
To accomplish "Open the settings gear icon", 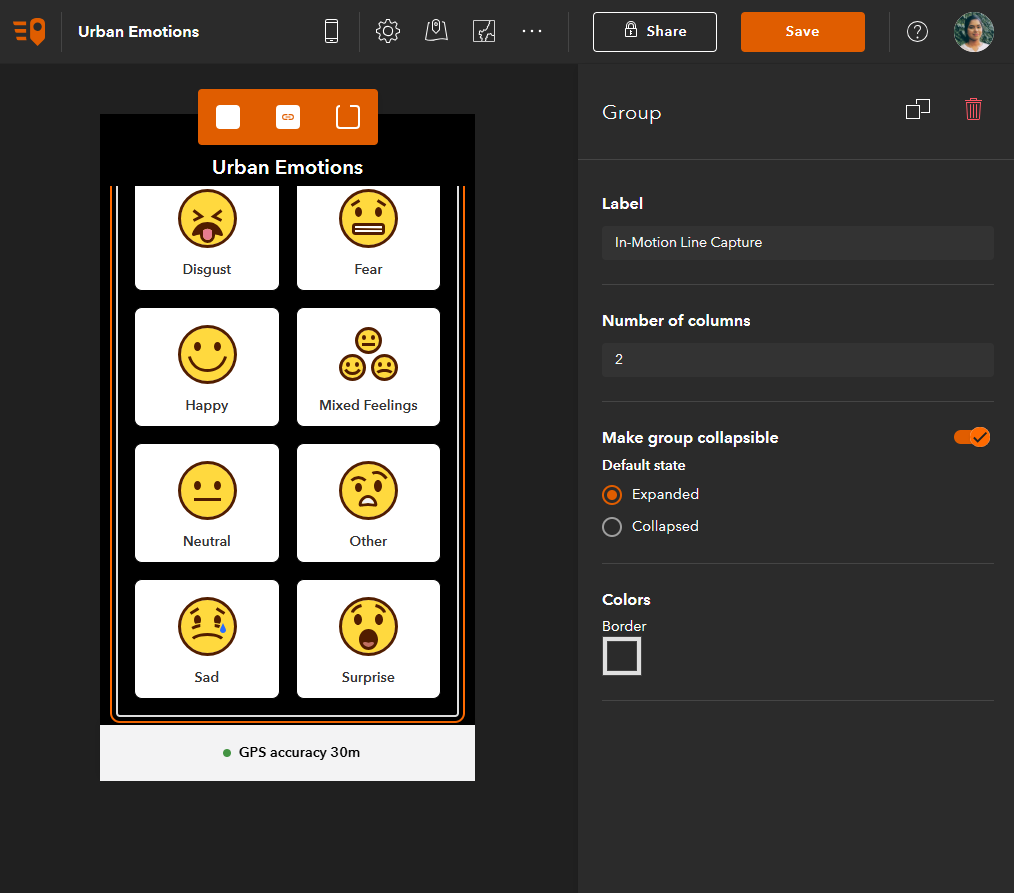I will coord(388,31).
